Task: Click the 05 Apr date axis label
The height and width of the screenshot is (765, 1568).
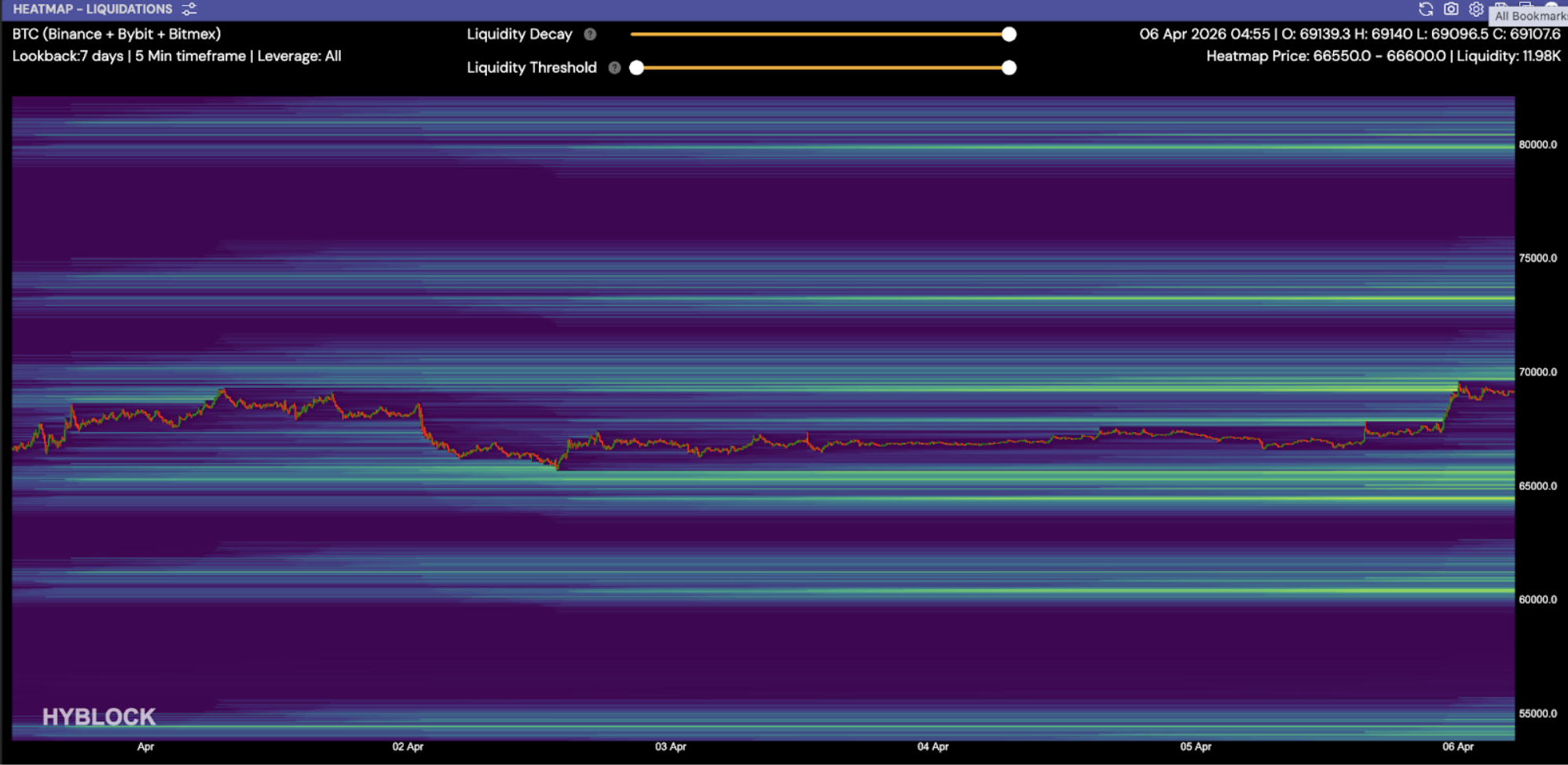Action: pyautogui.click(x=1196, y=747)
